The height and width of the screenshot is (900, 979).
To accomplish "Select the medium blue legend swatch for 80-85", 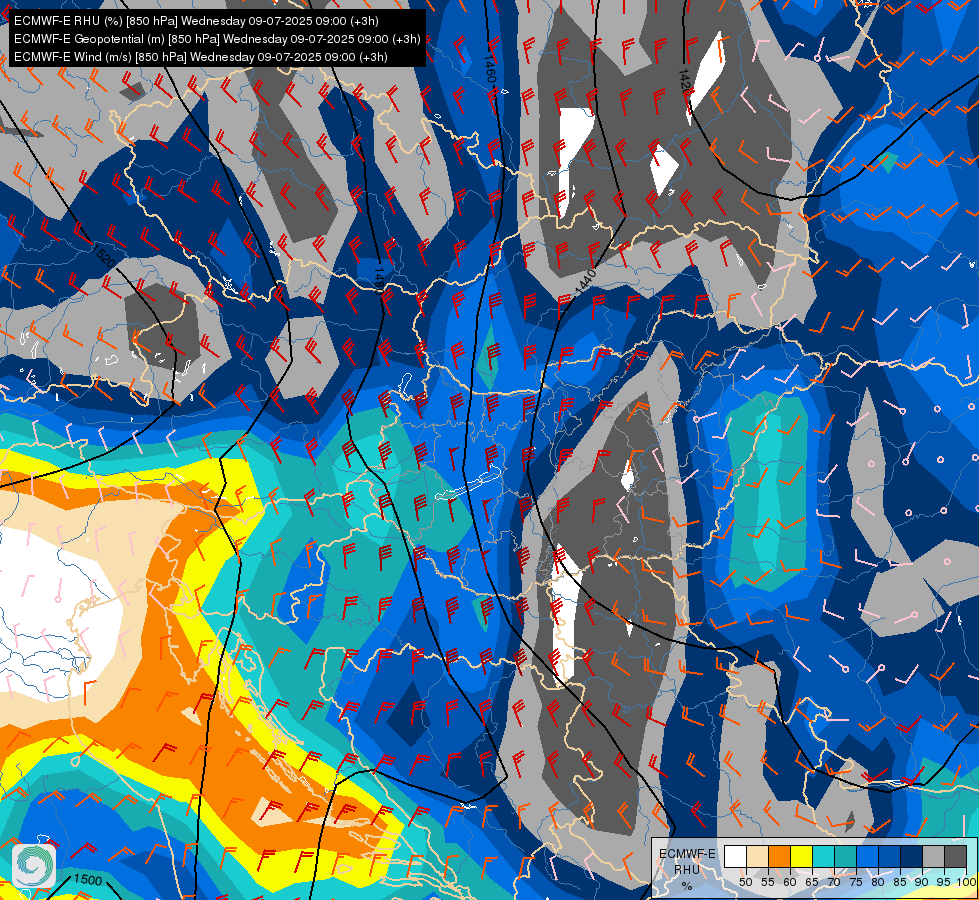I will (890, 856).
